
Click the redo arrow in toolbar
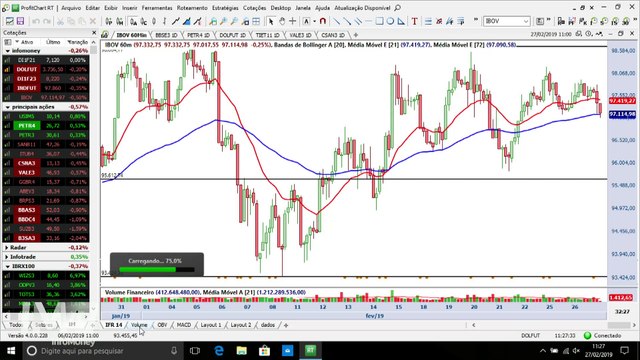(x=47, y=21)
